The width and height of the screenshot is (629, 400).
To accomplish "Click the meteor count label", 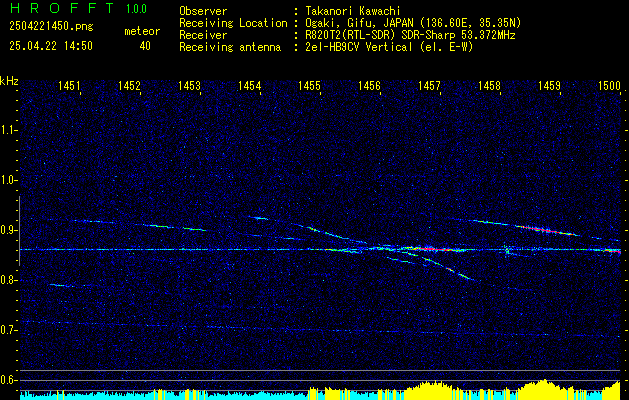I will click(x=142, y=31).
